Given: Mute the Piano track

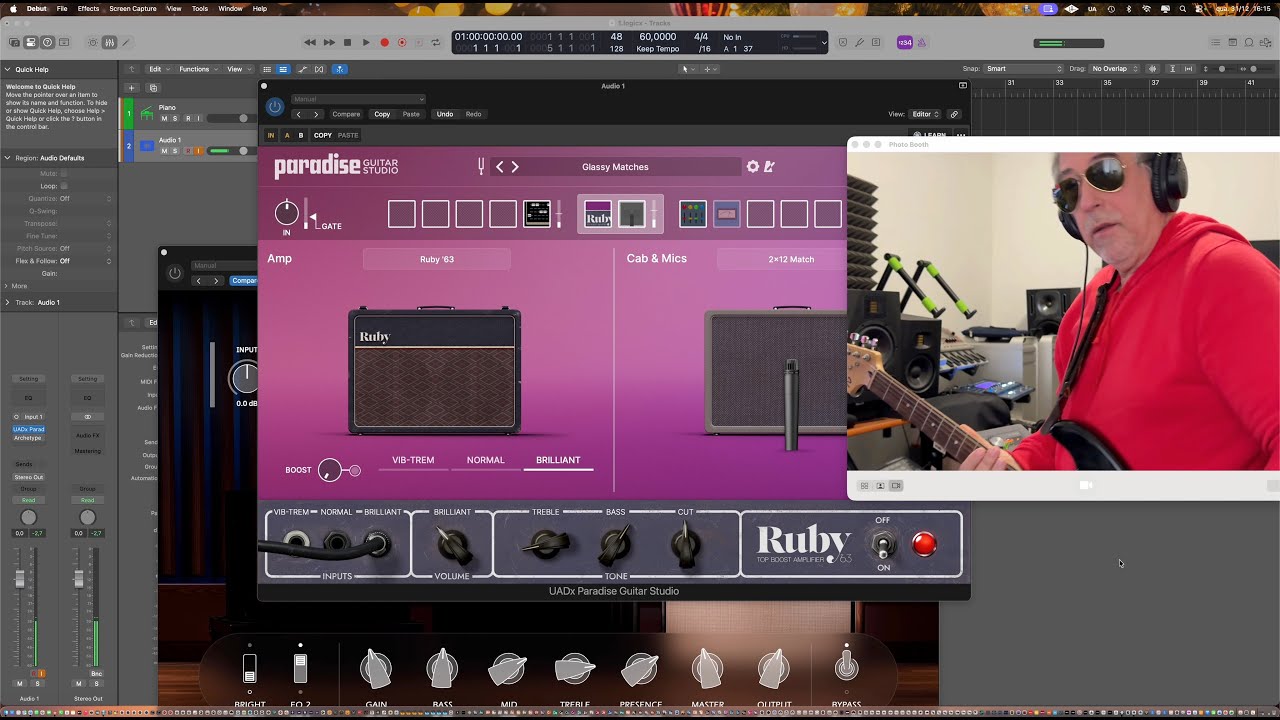Looking at the screenshot, I should [x=163, y=119].
